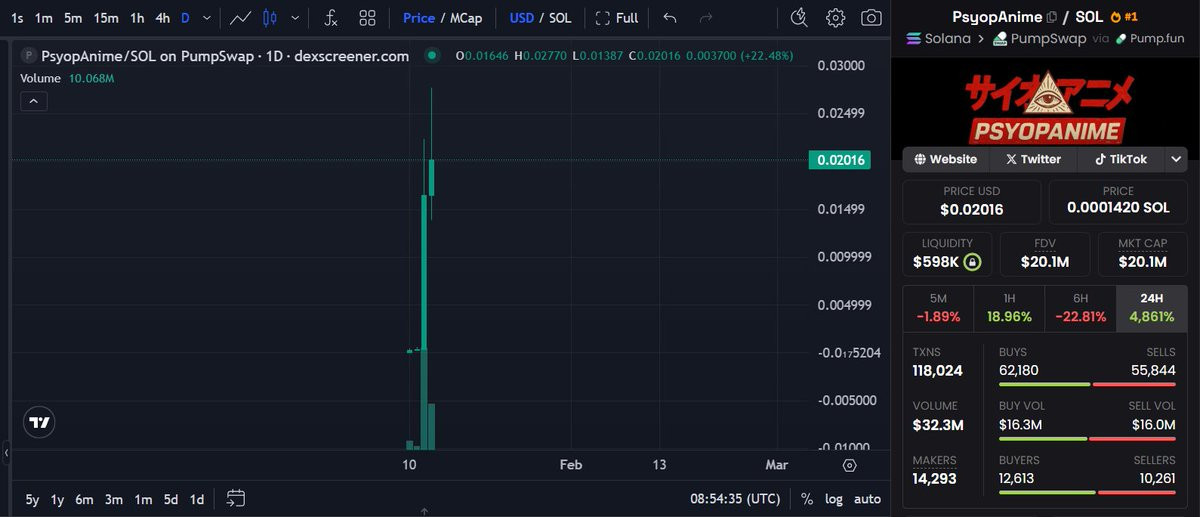Expand the left side panel handle

click(6, 453)
